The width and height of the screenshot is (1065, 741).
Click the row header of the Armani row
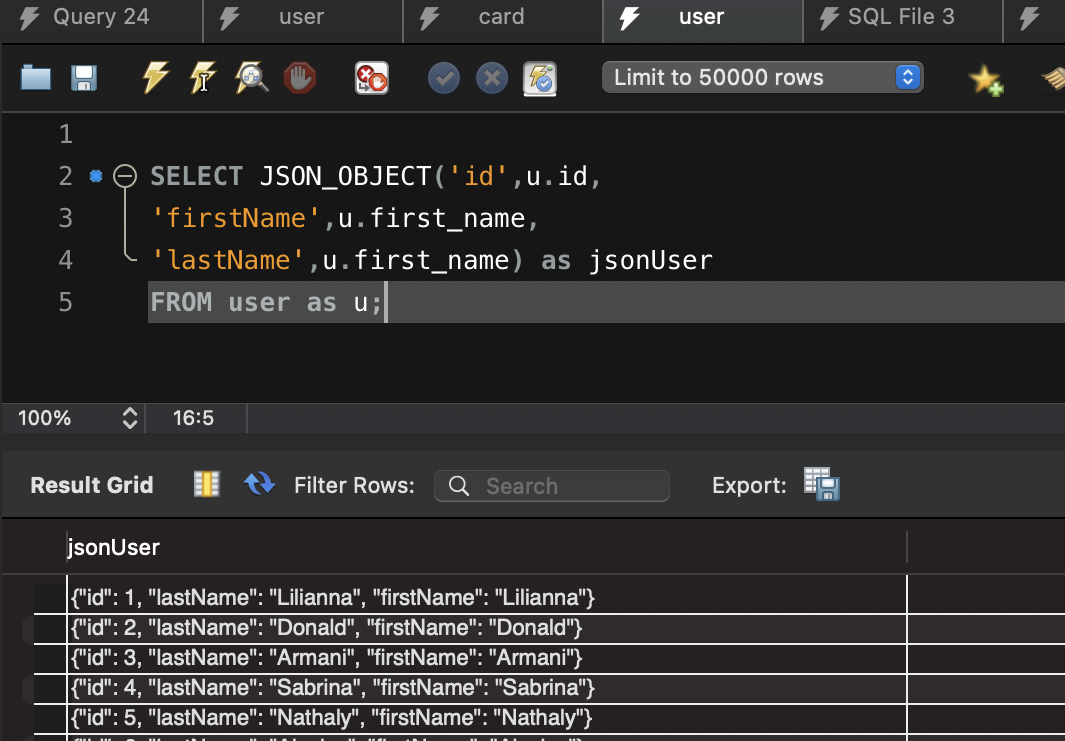(50, 657)
